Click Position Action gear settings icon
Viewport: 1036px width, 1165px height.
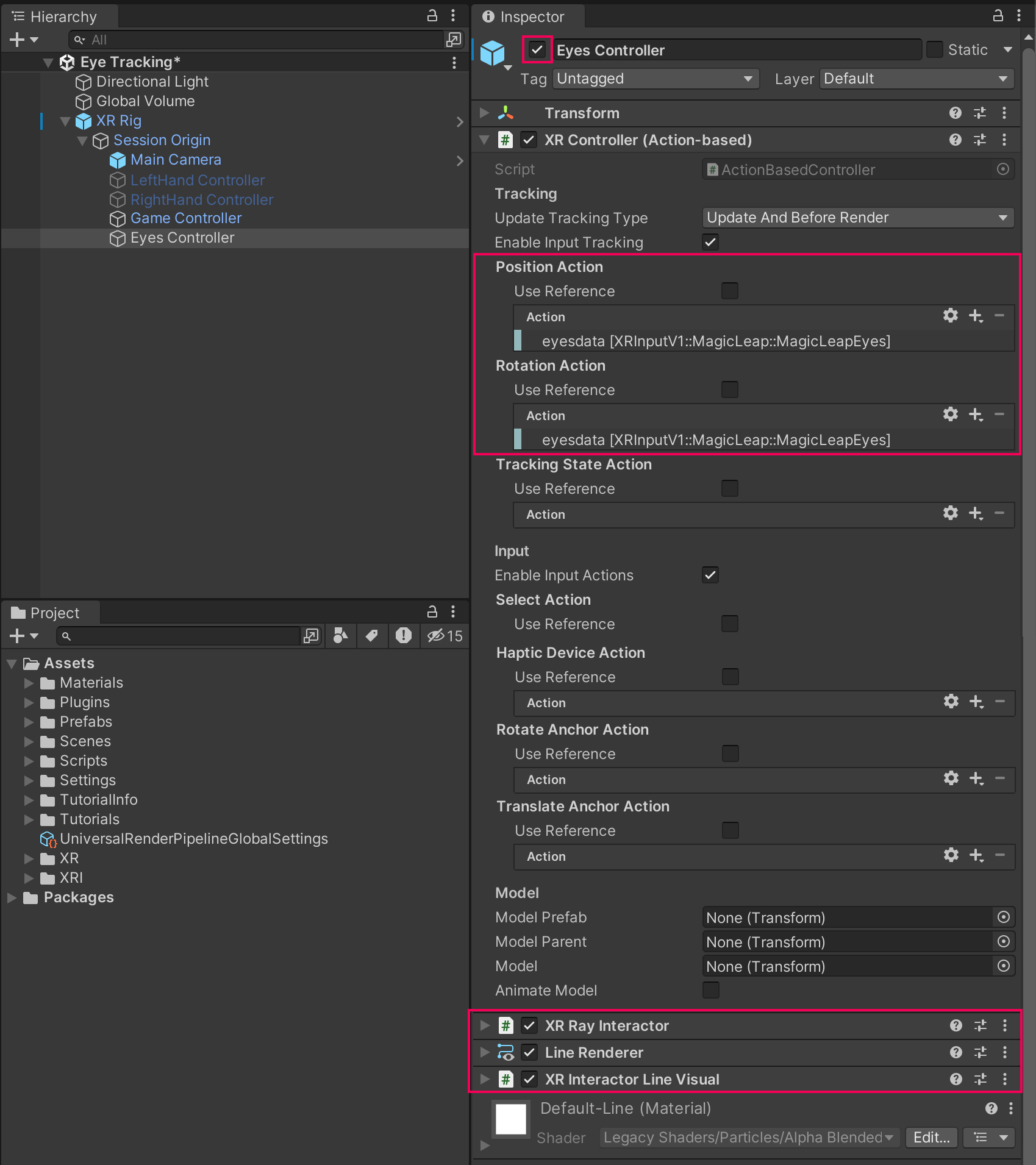coord(950,316)
